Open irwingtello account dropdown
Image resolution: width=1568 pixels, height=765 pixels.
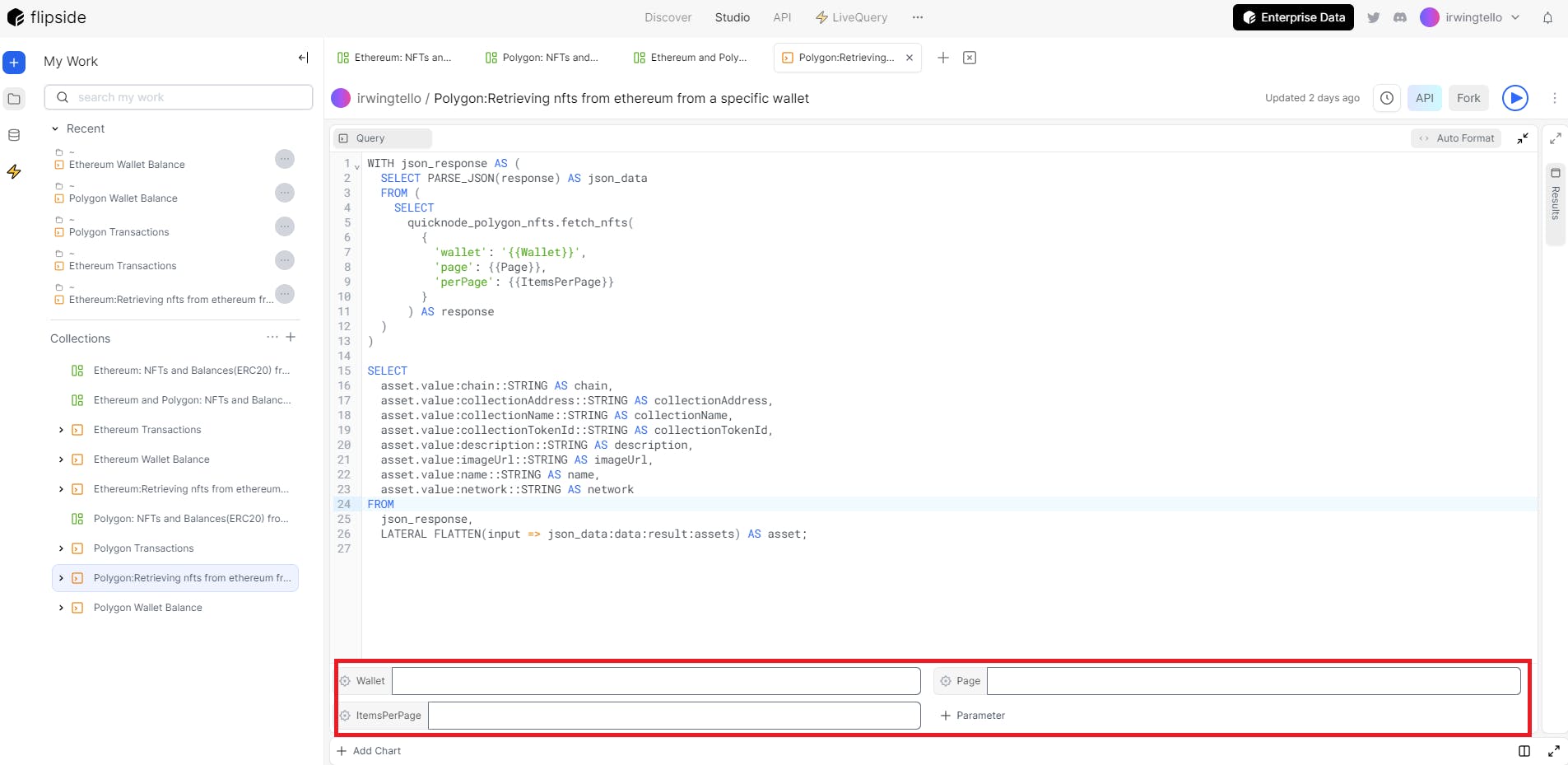tap(1470, 17)
